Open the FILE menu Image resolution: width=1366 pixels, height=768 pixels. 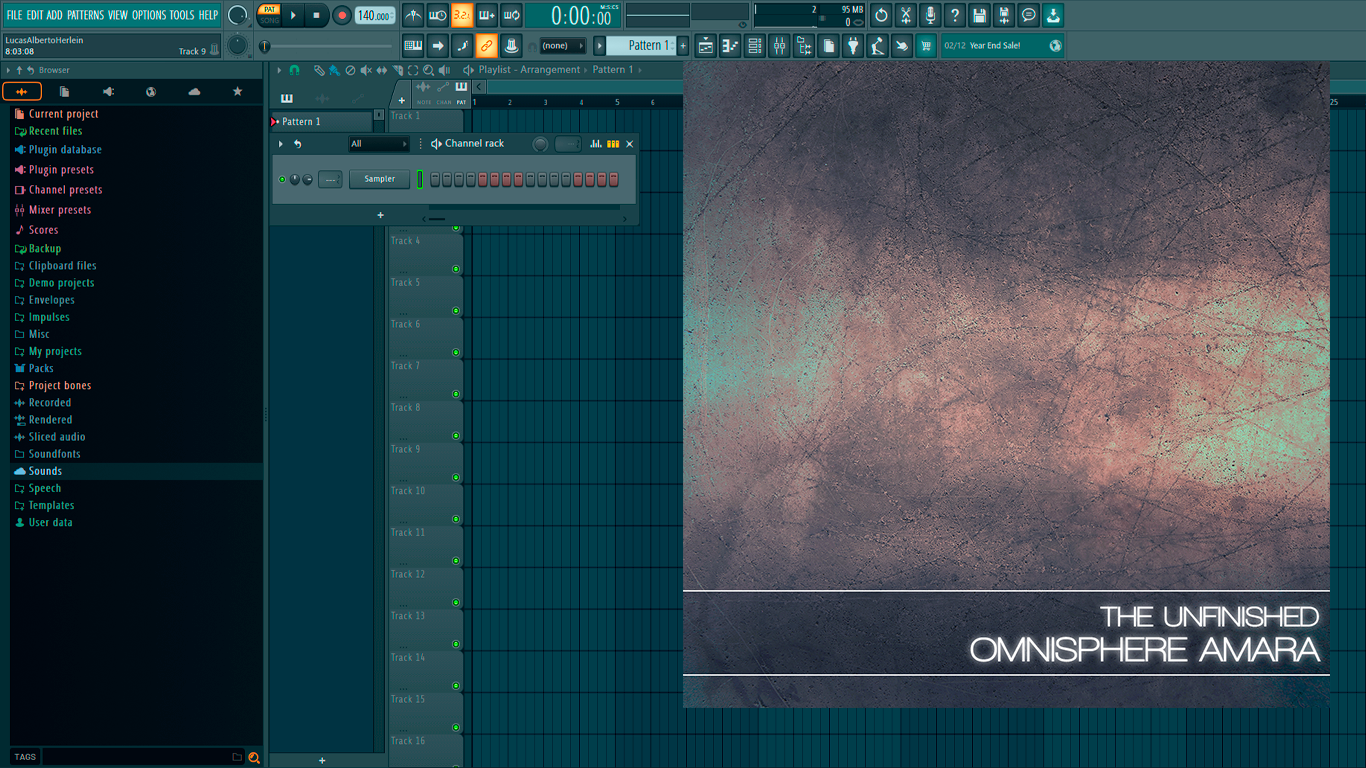pos(14,15)
